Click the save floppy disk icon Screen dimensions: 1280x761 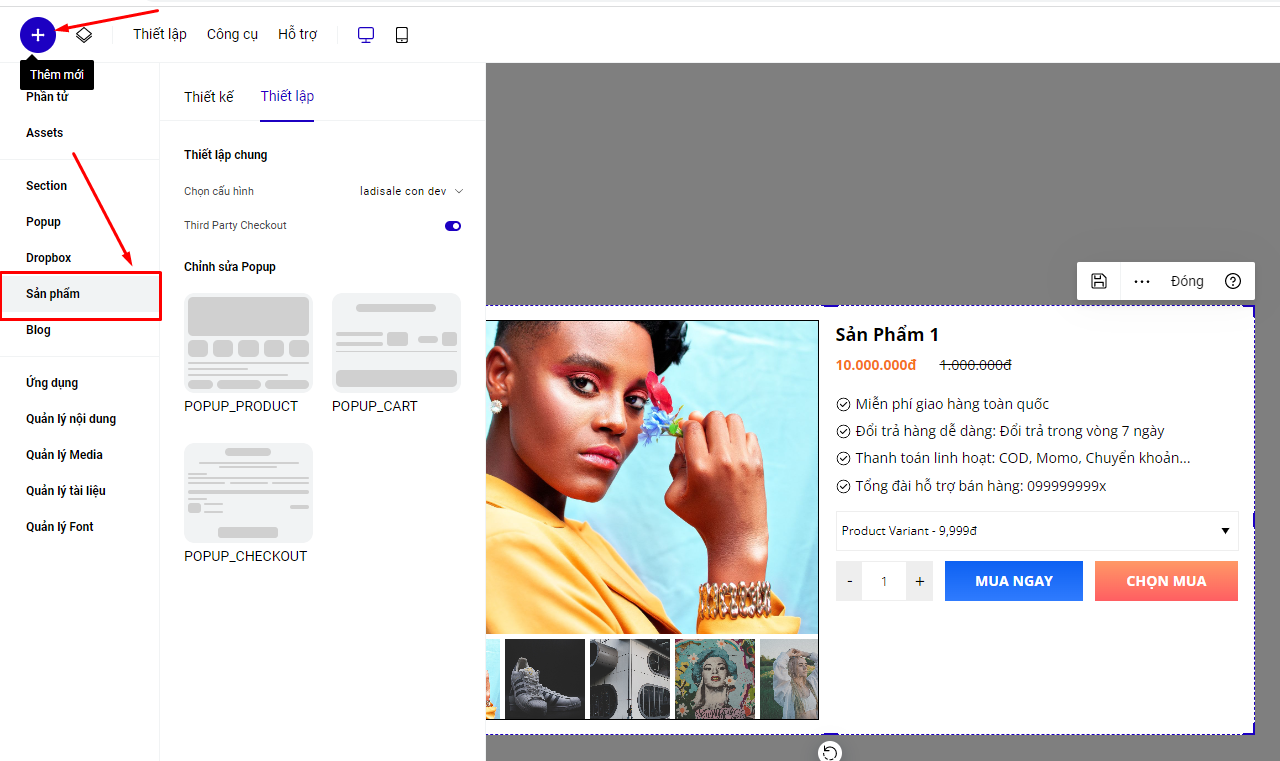coord(1099,281)
